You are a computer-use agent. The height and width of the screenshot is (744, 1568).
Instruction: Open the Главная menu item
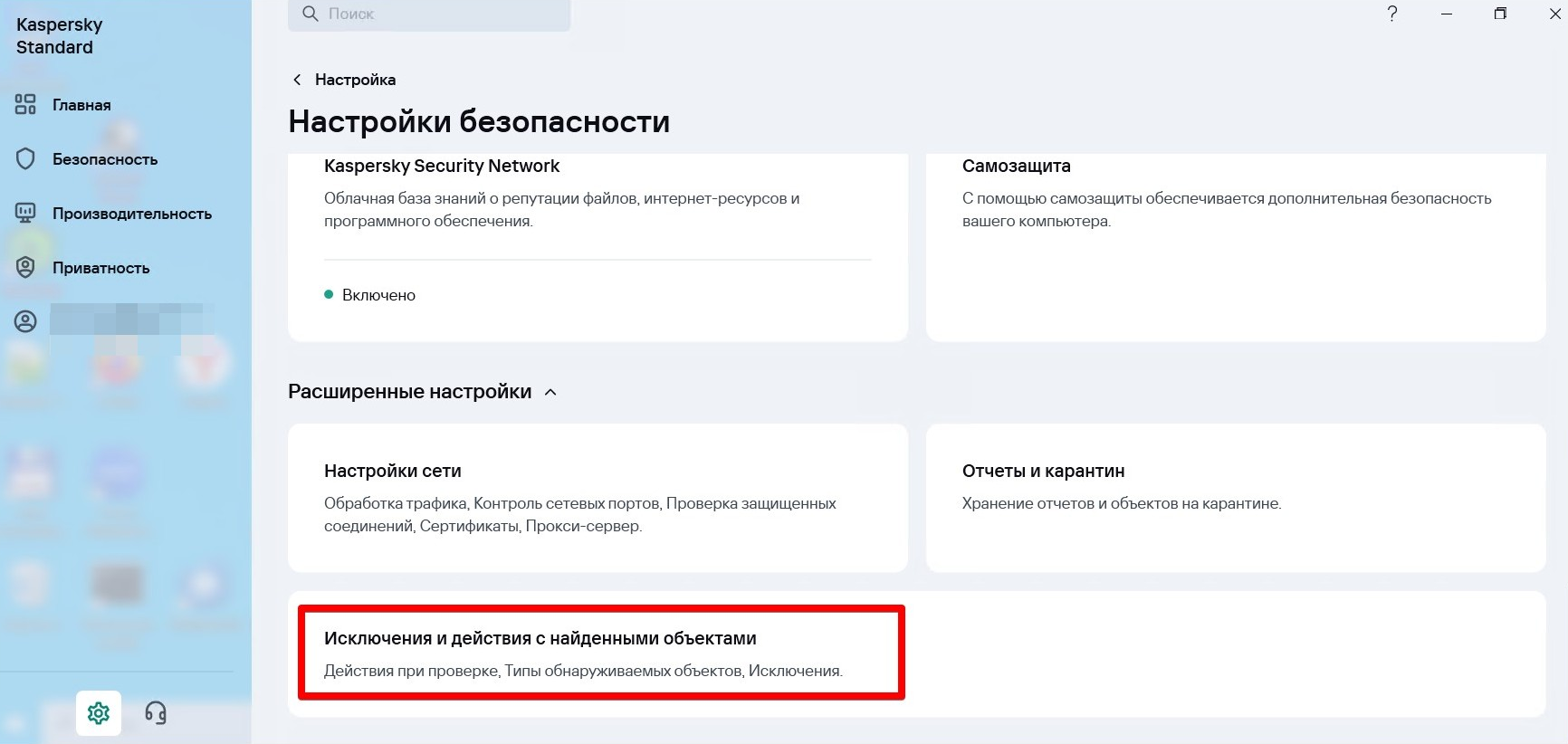81,105
